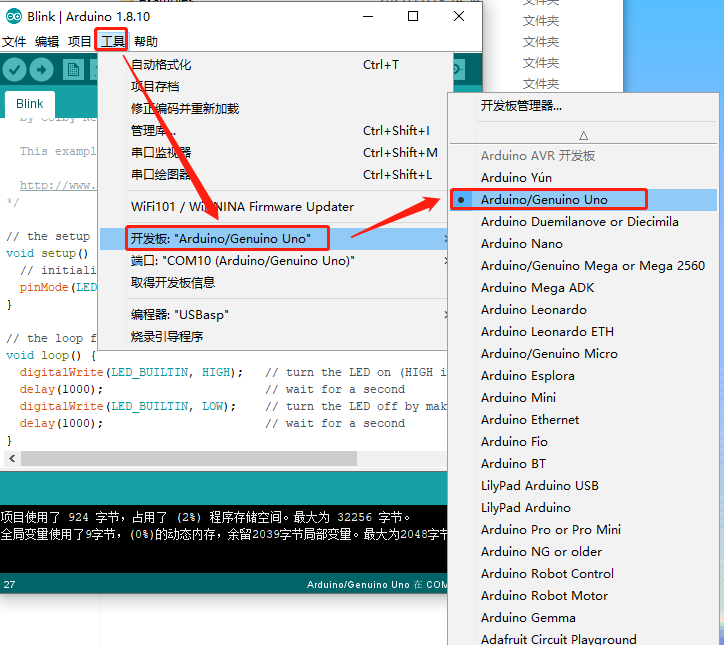Viewport: 724px width, 645px height.
Task: Select Arduino BT board
Action: (x=584, y=464)
